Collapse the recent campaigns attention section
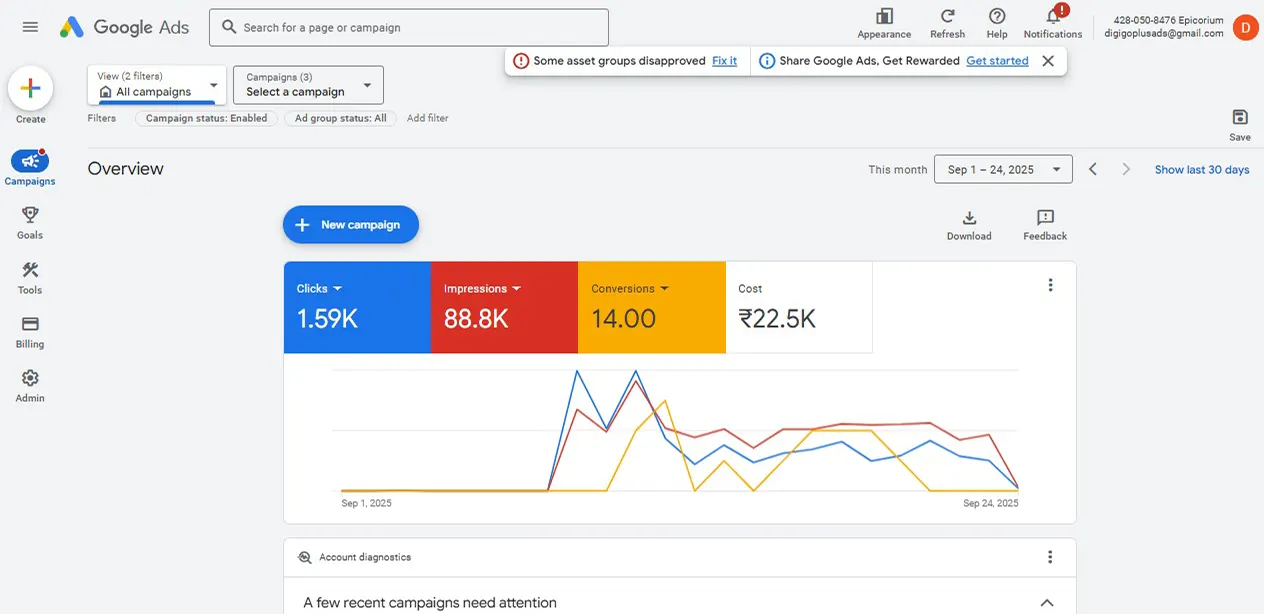The width and height of the screenshot is (1264, 614). point(1047,603)
